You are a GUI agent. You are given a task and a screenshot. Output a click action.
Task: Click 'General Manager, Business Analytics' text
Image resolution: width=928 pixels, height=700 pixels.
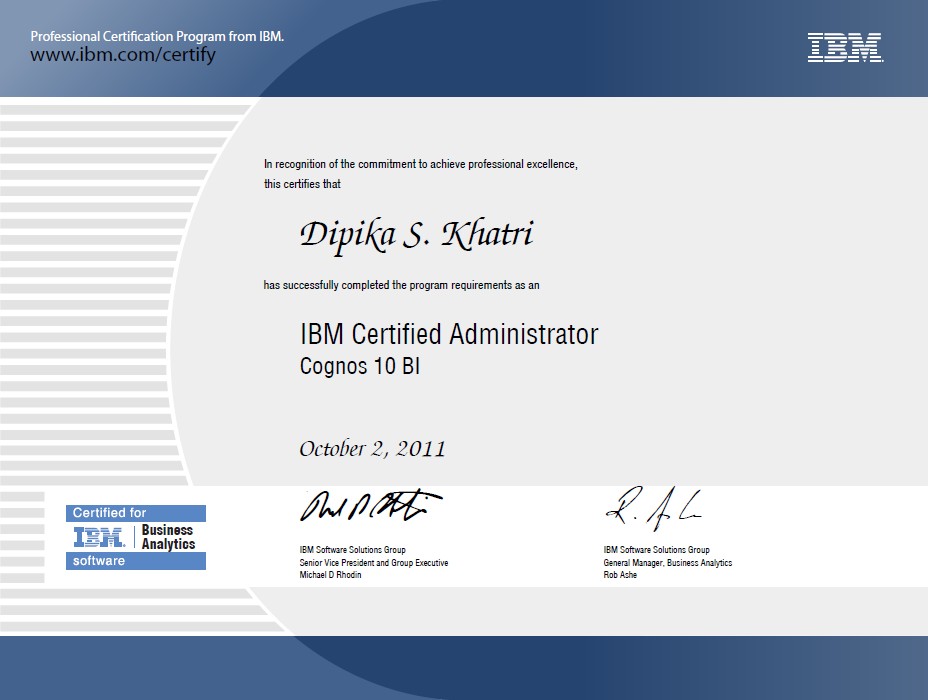tap(668, 563)
